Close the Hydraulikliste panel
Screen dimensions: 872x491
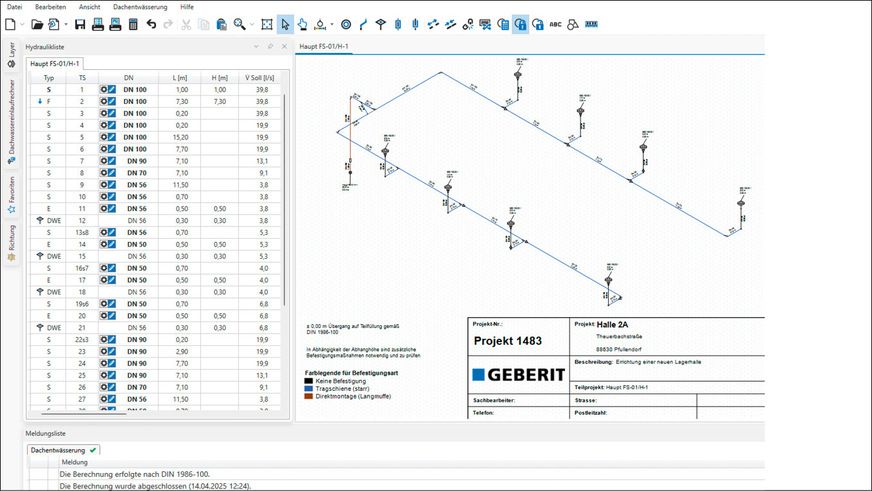coord(284,46)
